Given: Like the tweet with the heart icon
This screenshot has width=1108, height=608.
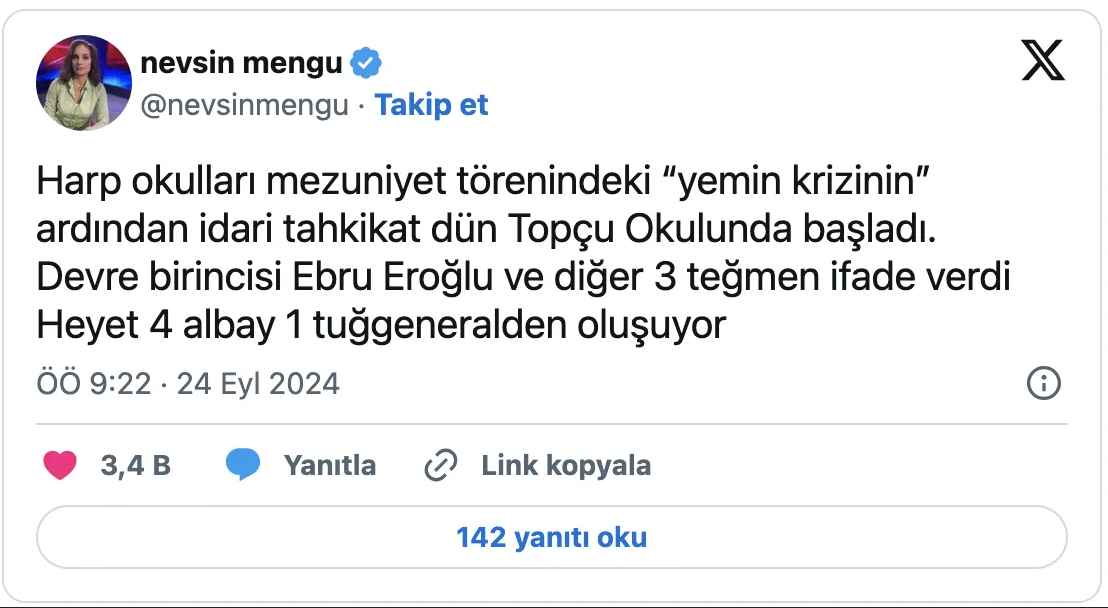Looking at the screenshot, I should click(60, 465).
